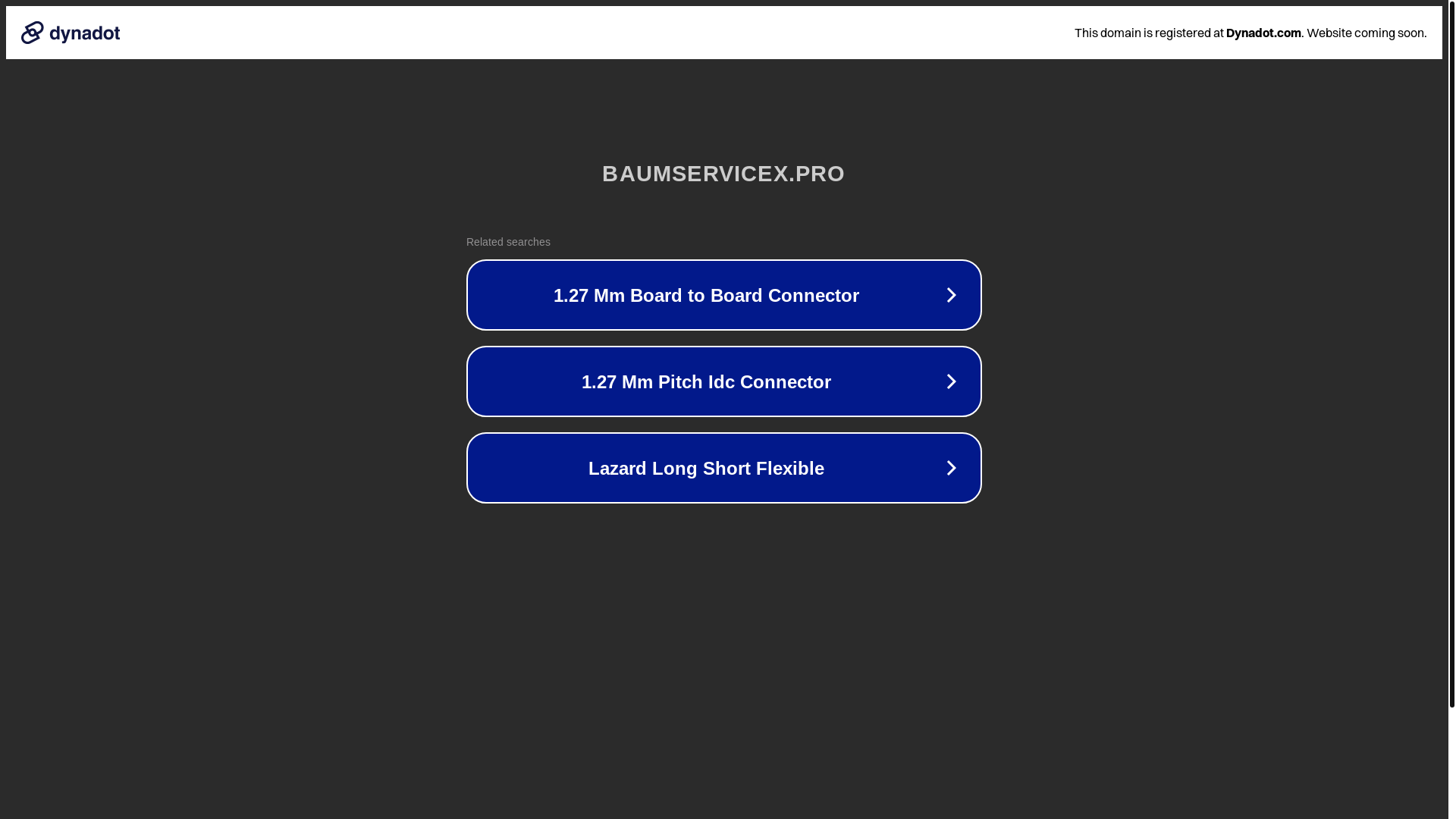1456x819 pixels.
Task: Open '1.27 Mm Board to Board Connector' search
Action: pyautogui.click(x=724, y=295)
